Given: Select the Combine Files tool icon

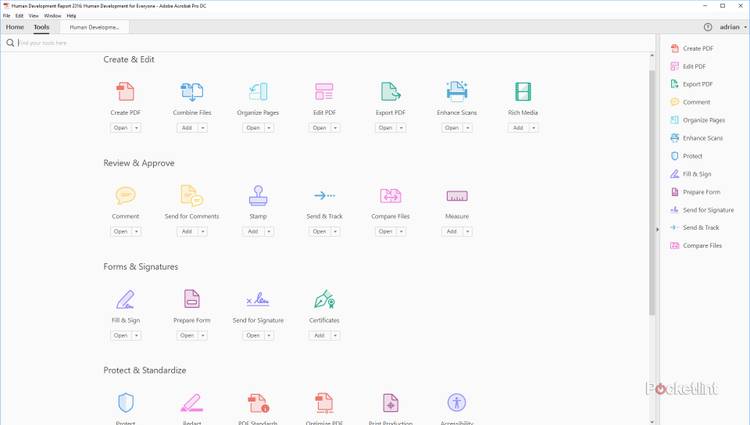Looking at the screenshot, I should click(192, 91).
